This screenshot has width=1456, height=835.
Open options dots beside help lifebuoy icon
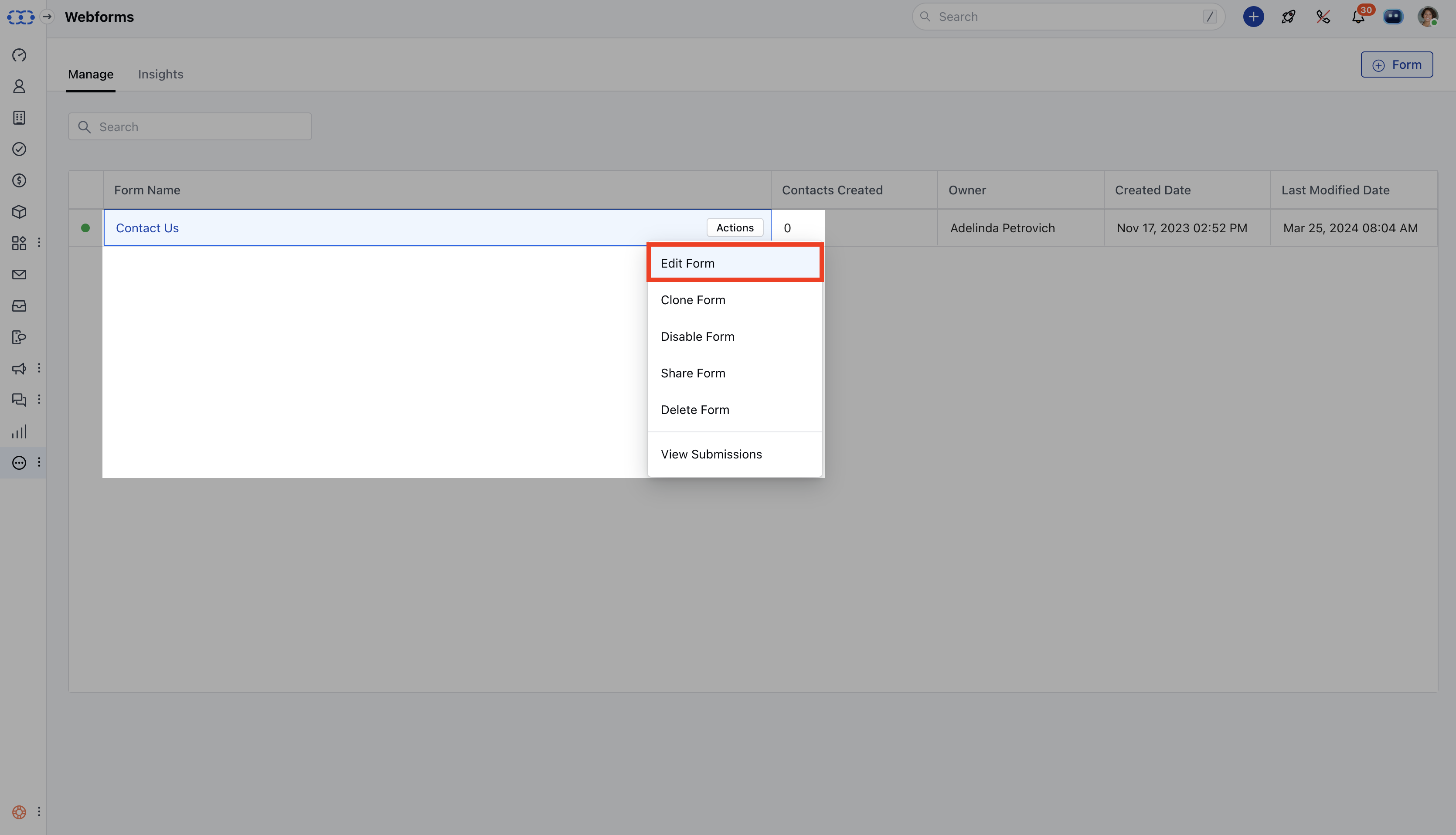pos(39,811)
